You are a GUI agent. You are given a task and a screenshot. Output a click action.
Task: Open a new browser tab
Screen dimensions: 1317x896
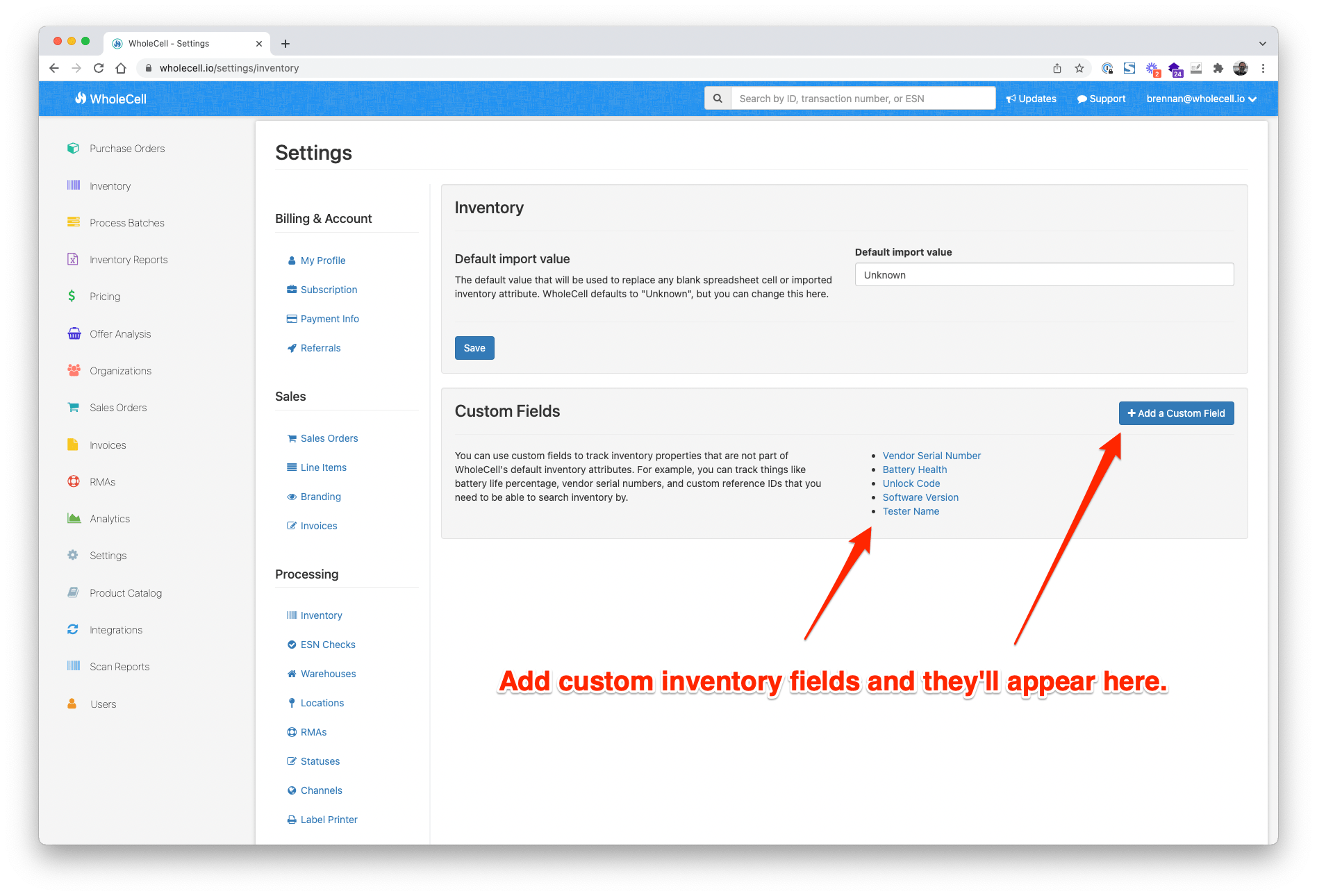click(x=285, y=43)
